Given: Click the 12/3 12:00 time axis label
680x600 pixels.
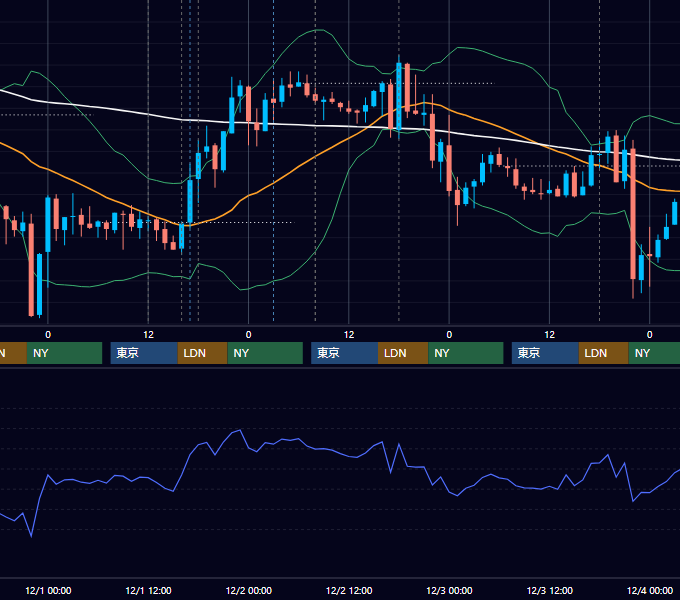Looking at the screenshot, I should click(549, 590).
